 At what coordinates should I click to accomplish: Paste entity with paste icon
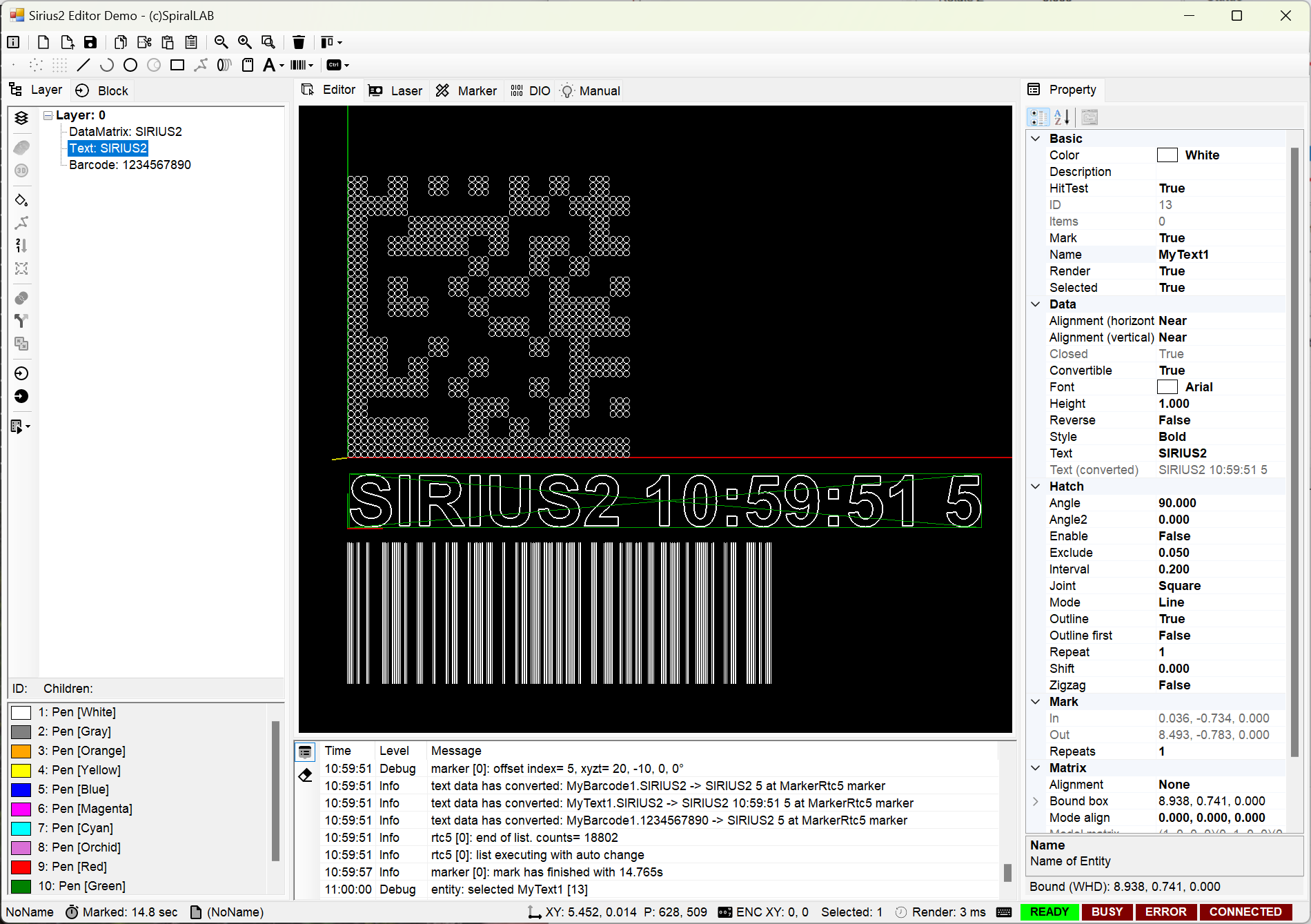tap(168, 42)
